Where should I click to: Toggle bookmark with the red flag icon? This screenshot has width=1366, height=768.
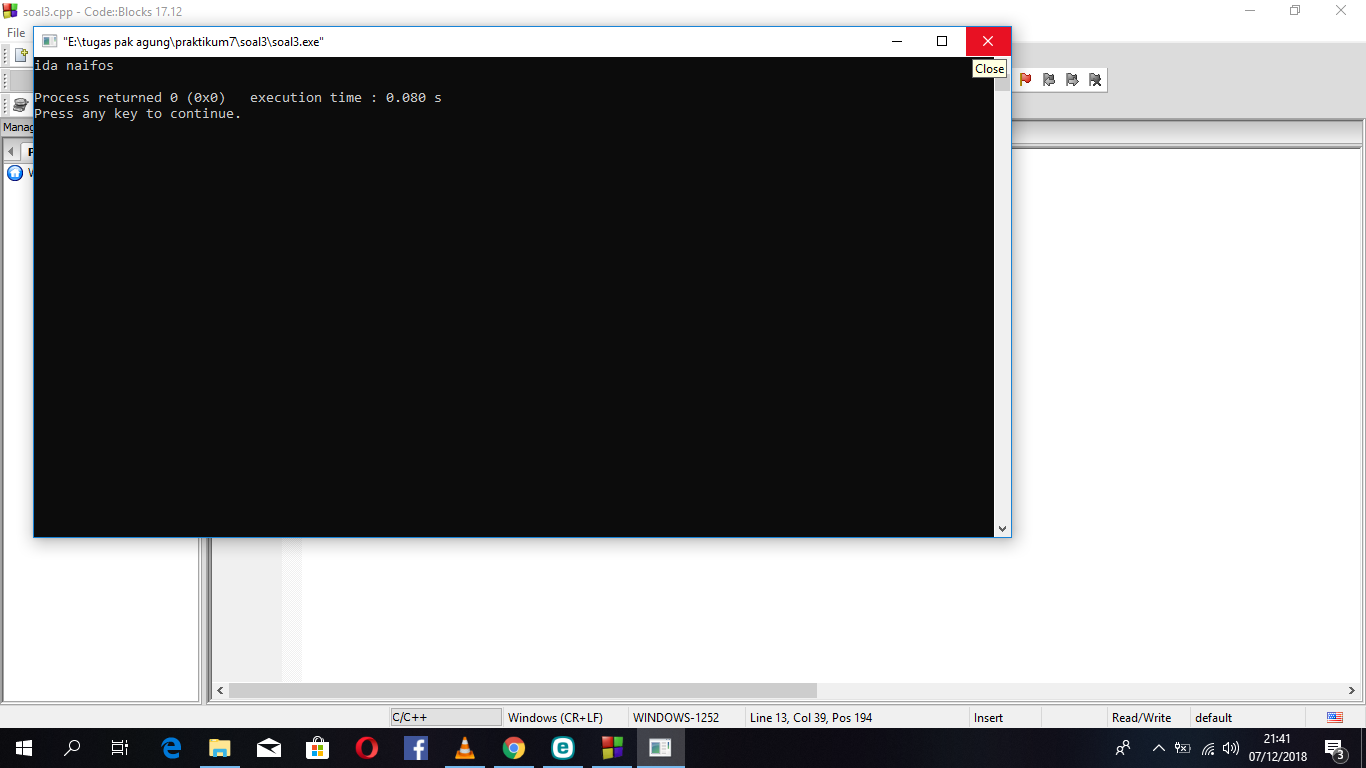click(1025, 79)
